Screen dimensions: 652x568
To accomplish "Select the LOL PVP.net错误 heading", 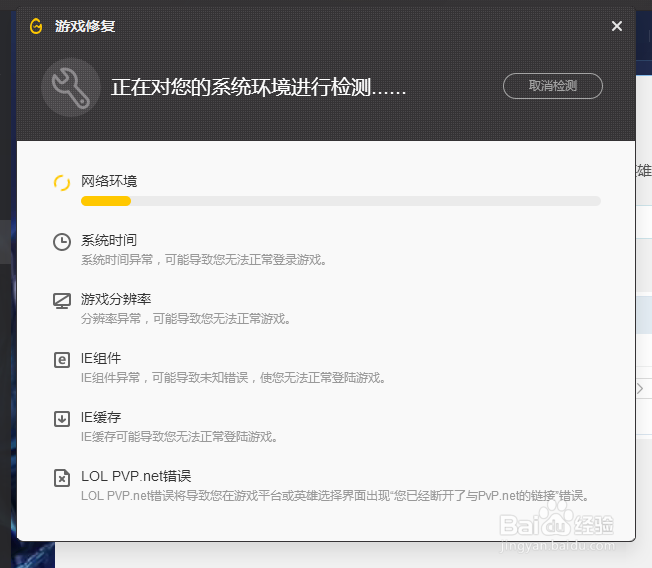I will tap(136, 477).
